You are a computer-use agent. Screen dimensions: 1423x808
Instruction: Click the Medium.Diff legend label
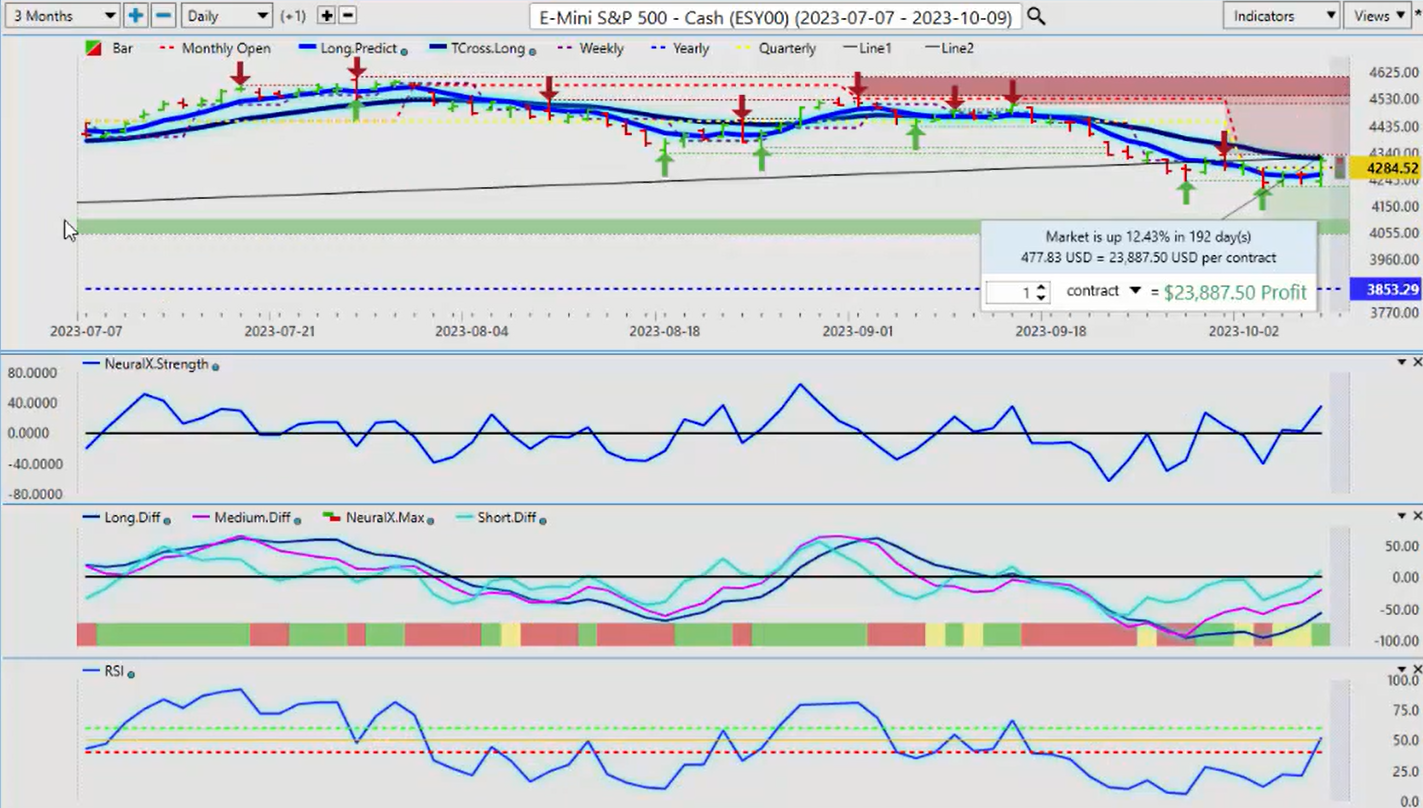252,518
